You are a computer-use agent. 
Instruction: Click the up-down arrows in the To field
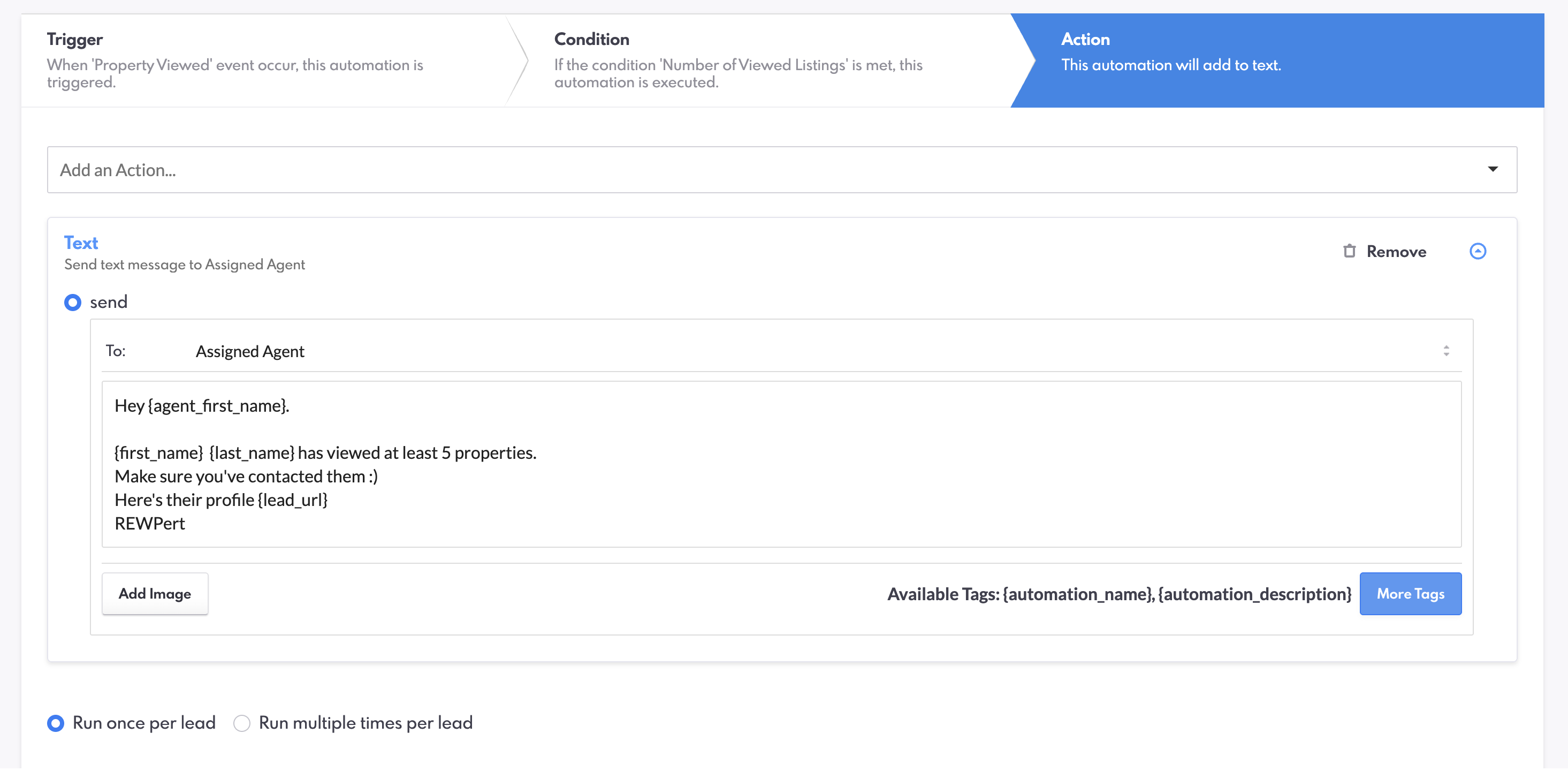(1445, 351)
